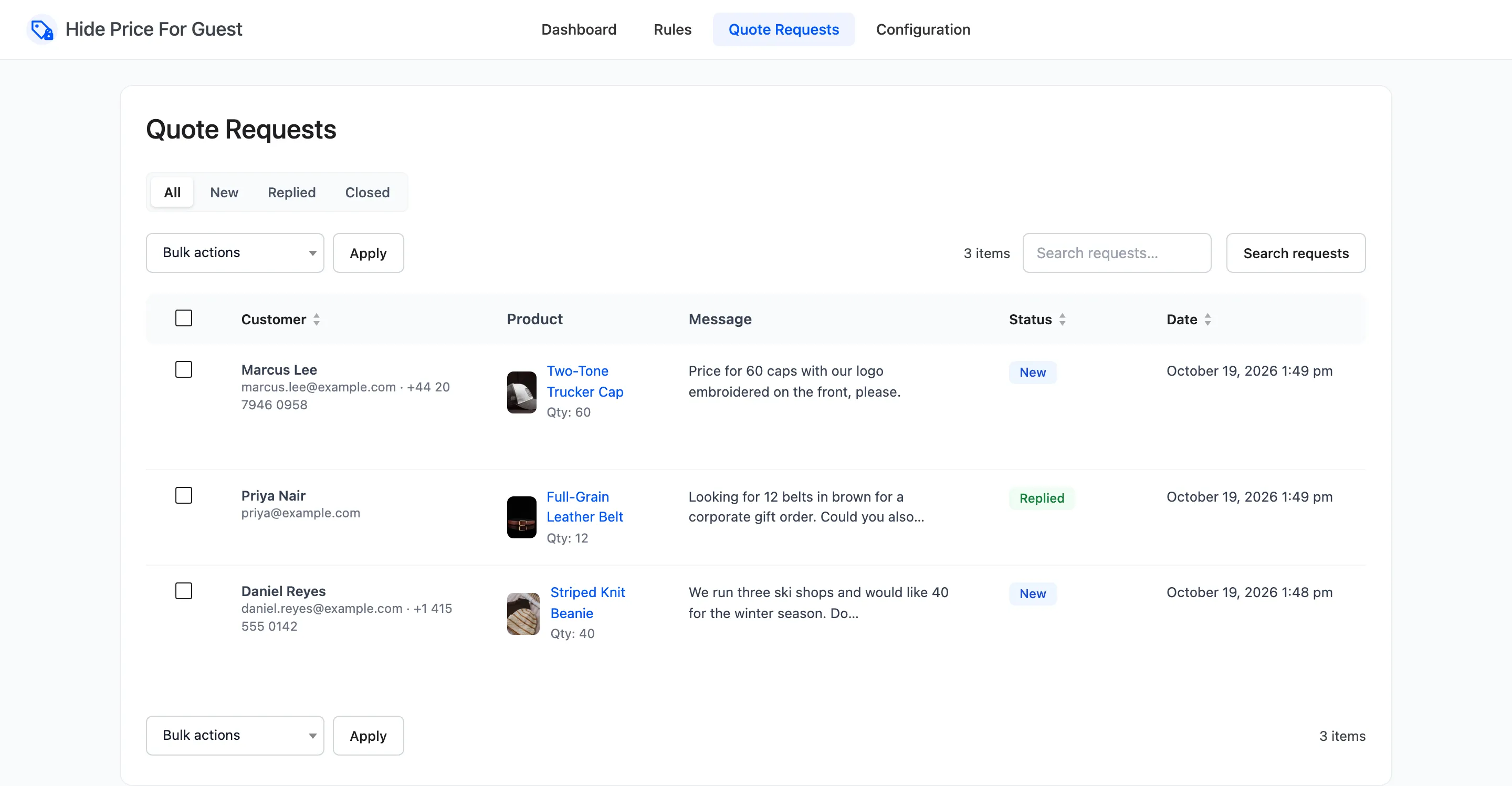This screenshot has height=786, width=1512.
Task: Open the Striped Knit Beanie thumbnail
Action: [523, 613]
